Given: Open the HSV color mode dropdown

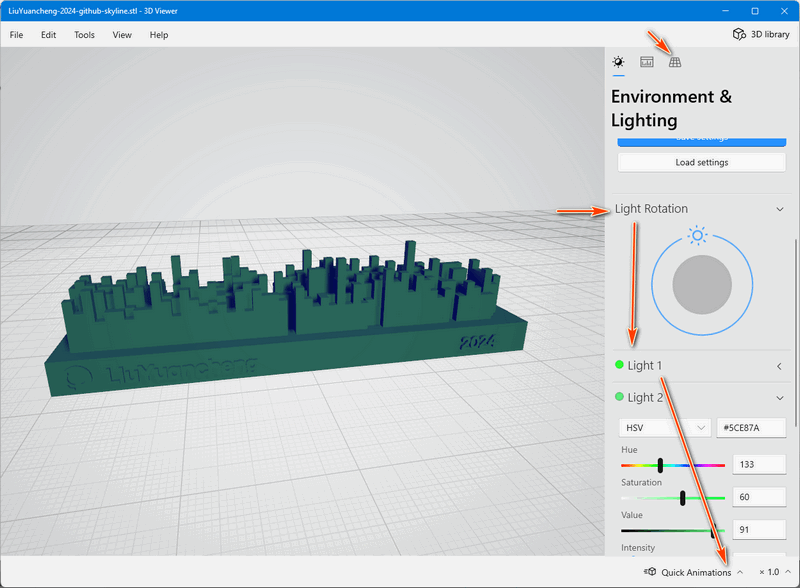Looking at the screenshot, I should [665, 428].
